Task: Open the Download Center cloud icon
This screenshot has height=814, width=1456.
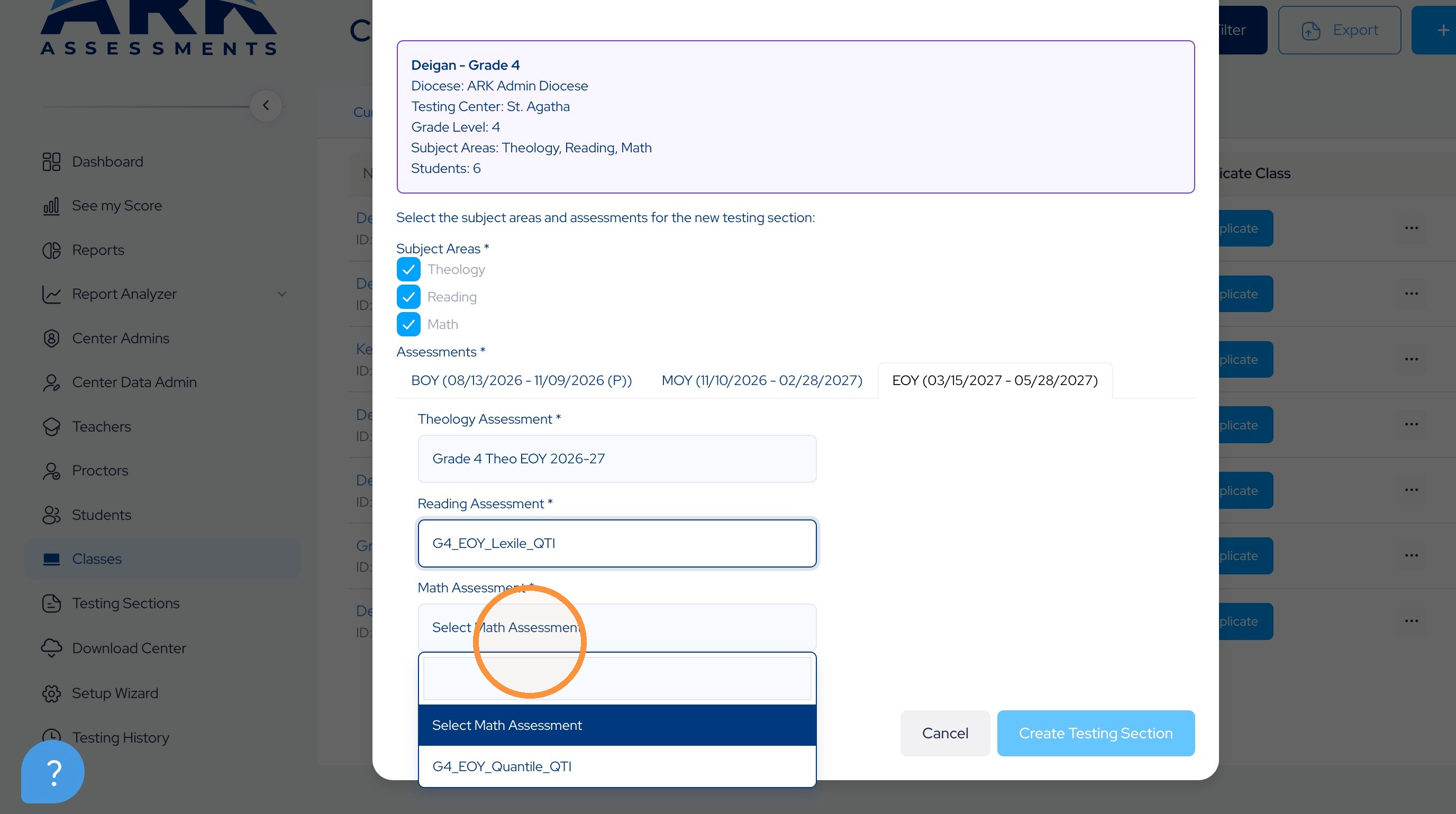Action: tap(51, 648)
